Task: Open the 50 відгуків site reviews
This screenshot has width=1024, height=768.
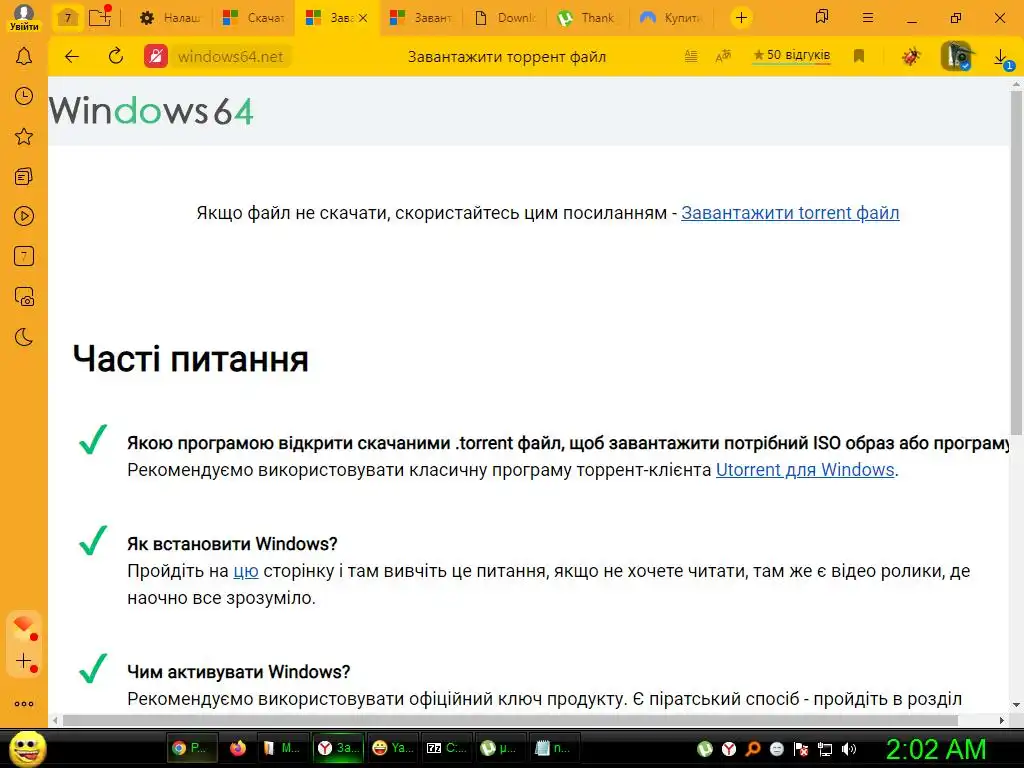Action: pyautogui.click(x=792, y=56)
